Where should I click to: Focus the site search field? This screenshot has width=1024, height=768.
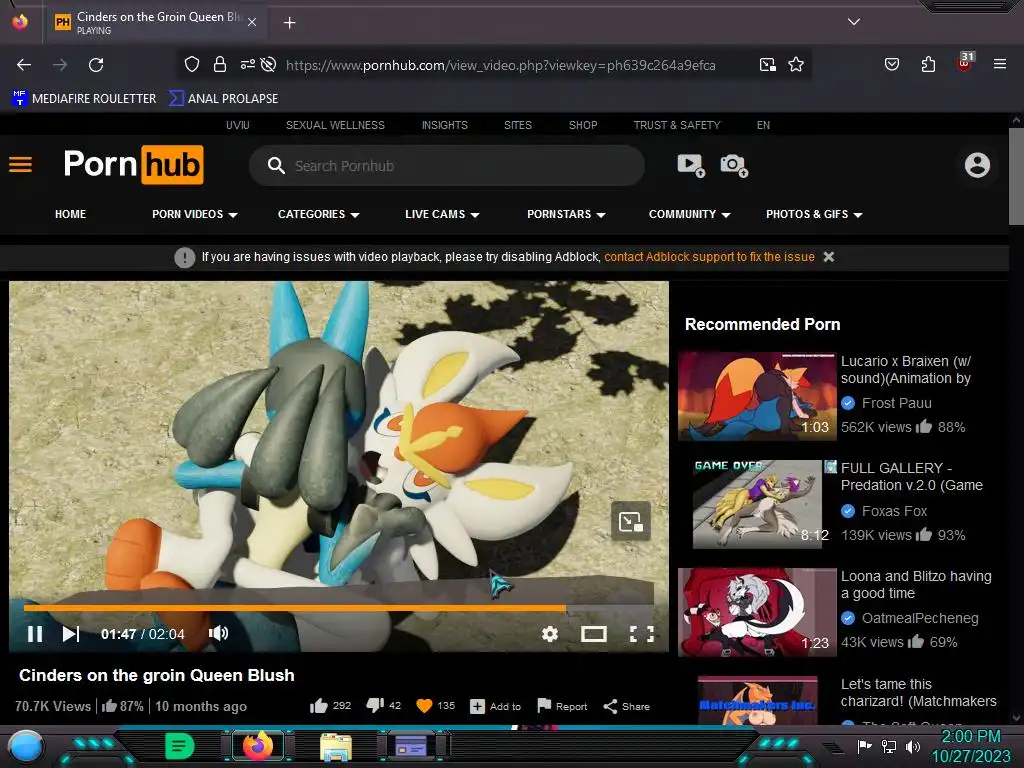pos(447,165)
